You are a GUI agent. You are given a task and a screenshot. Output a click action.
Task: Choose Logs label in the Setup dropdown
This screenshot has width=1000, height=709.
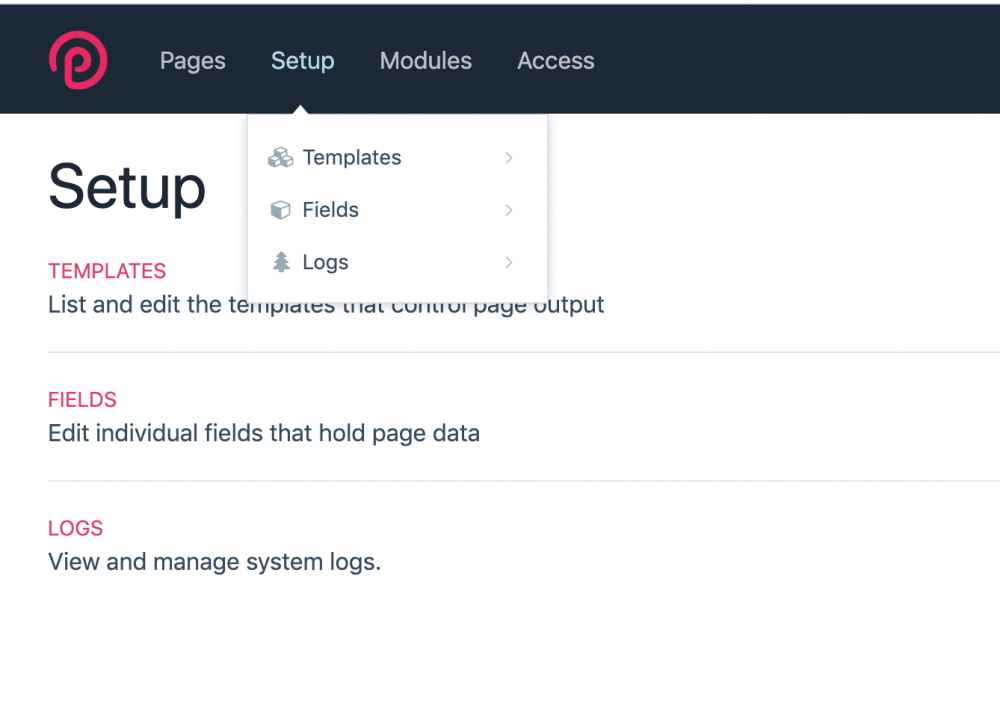point(325,262)
